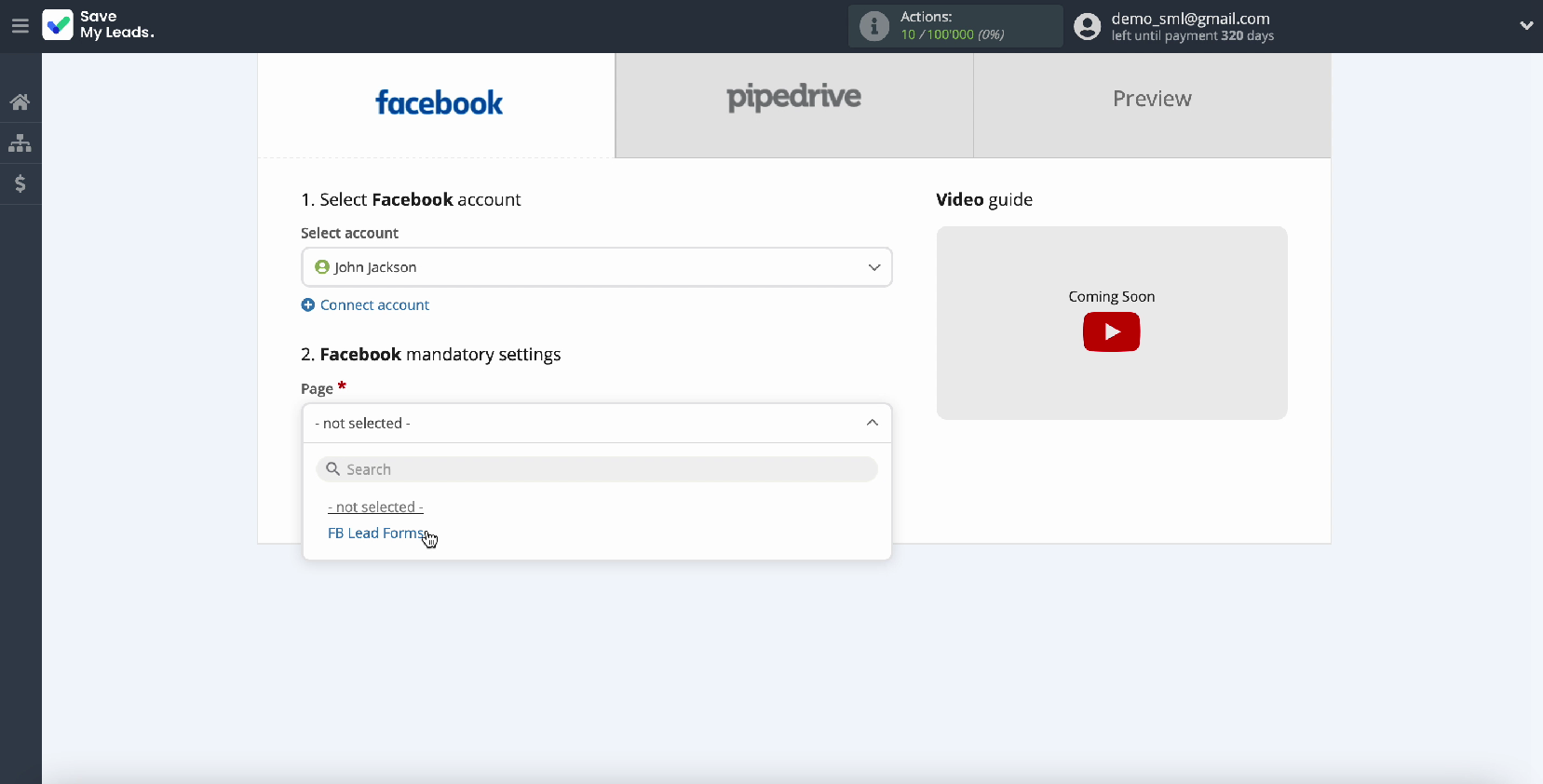Open the Select account dropdown showing John Jackson
This screenshot has height=784, width=1543.
pyautogui.click(x=597, y=267)
